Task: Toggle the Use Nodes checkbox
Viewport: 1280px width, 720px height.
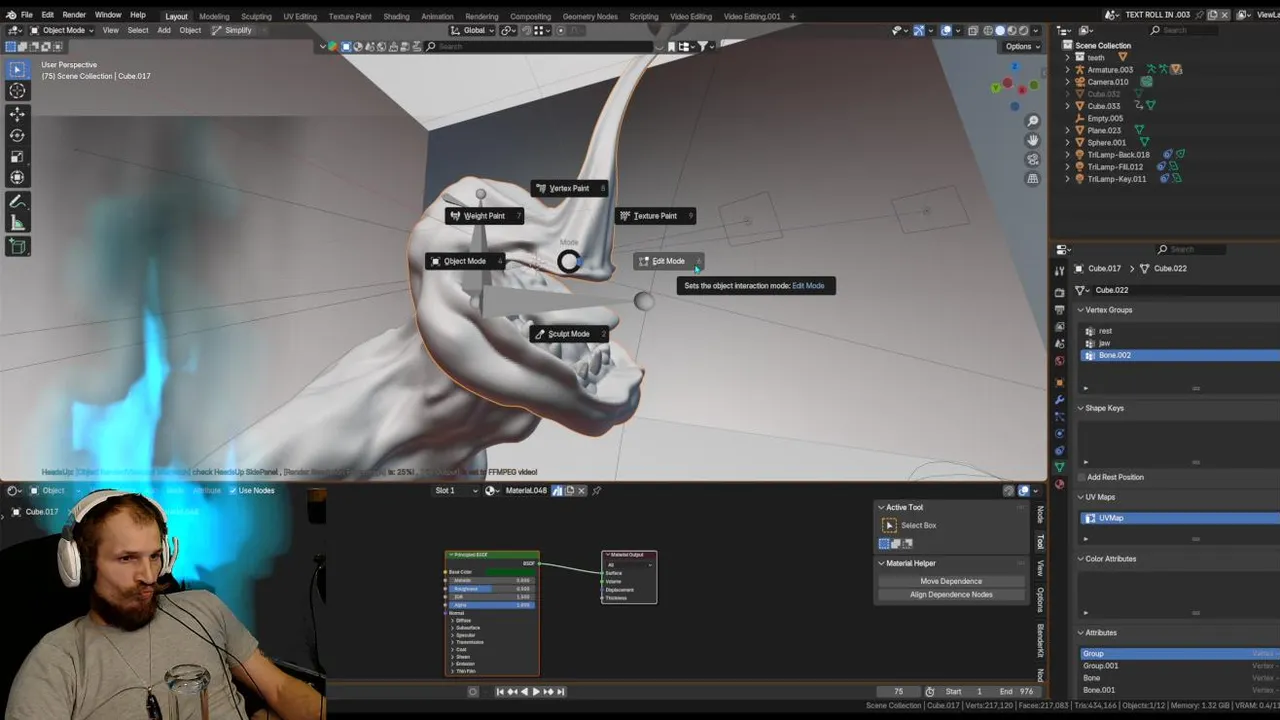Action: (233, 490)
